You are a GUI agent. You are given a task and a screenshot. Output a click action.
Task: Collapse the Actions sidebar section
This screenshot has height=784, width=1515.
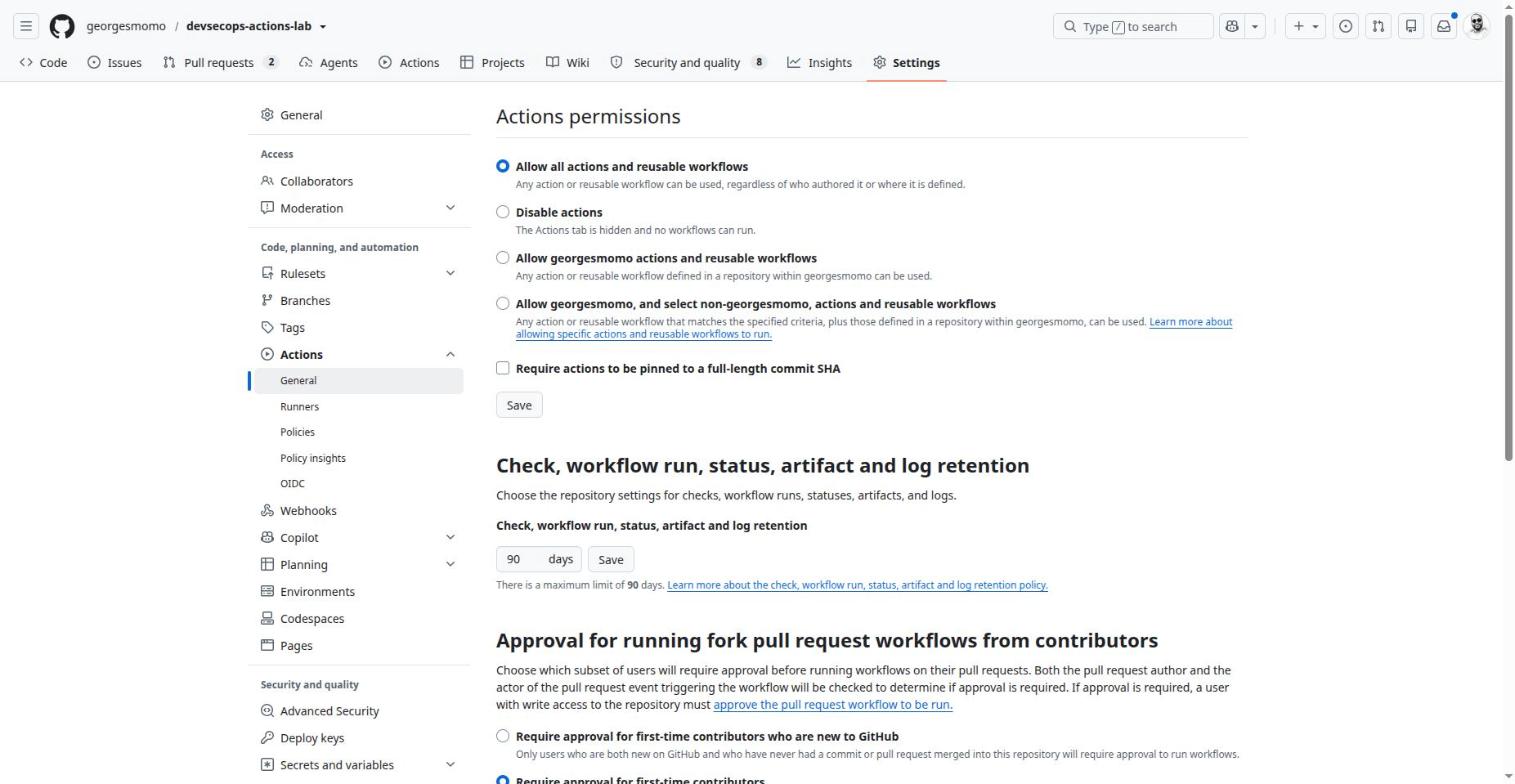[450, 355]
